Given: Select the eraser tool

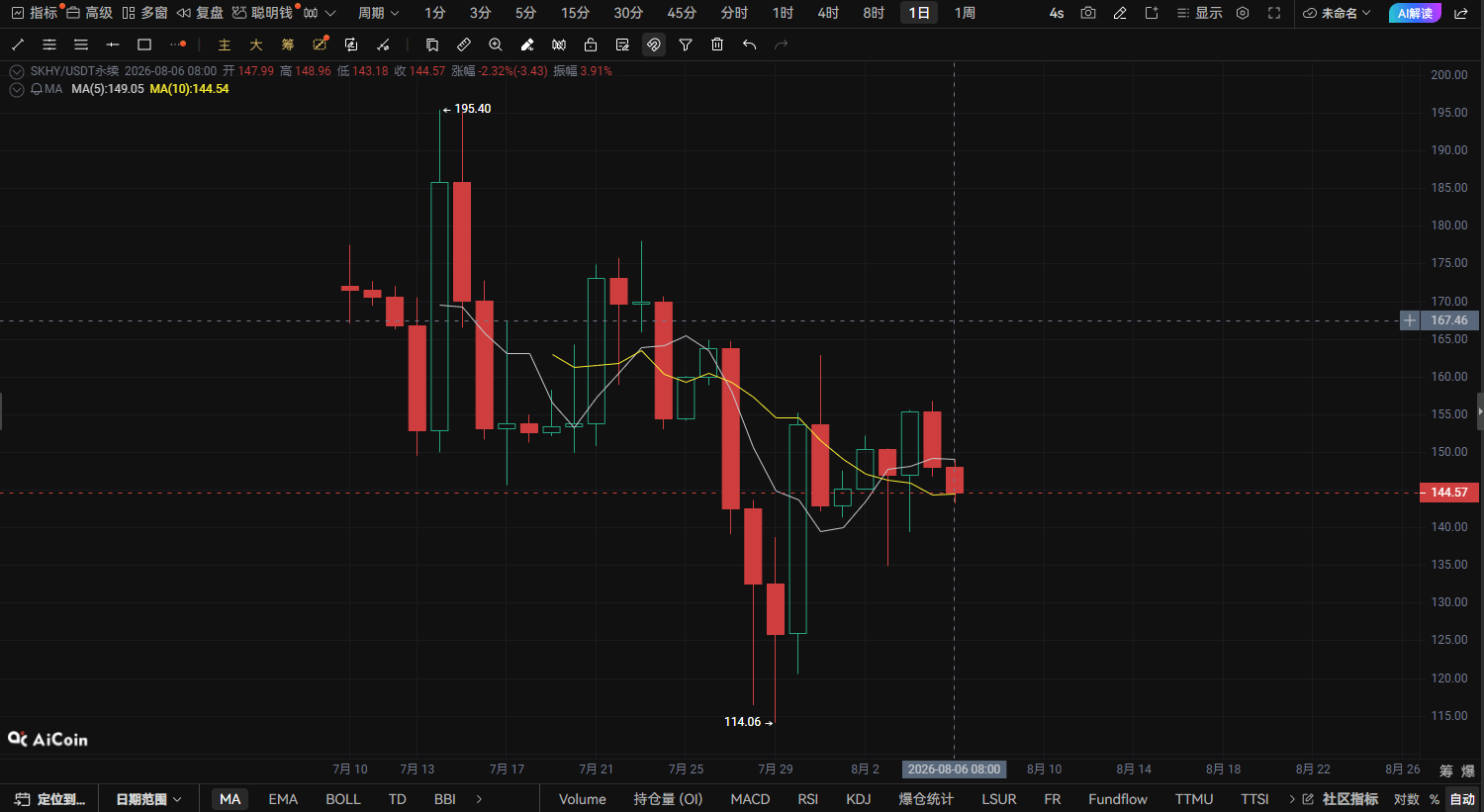Looking at the screenshot, I should point(527,45).
